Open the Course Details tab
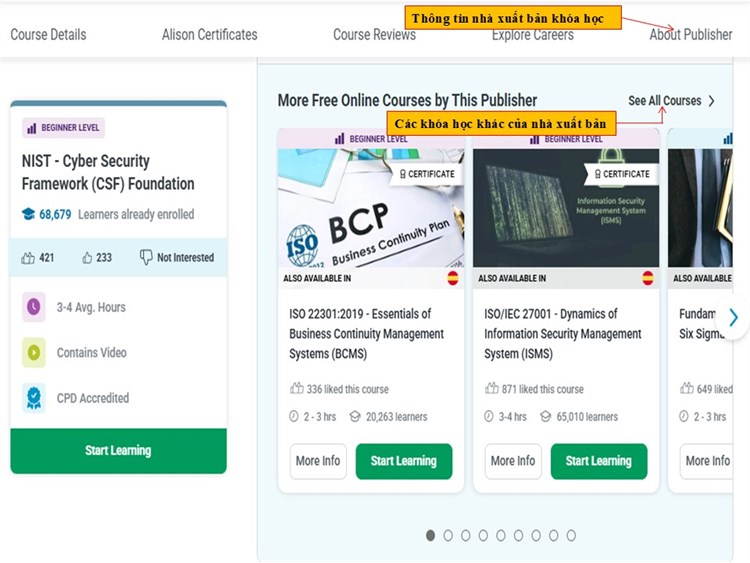This screenshot has height=563, width=750. 48,35
